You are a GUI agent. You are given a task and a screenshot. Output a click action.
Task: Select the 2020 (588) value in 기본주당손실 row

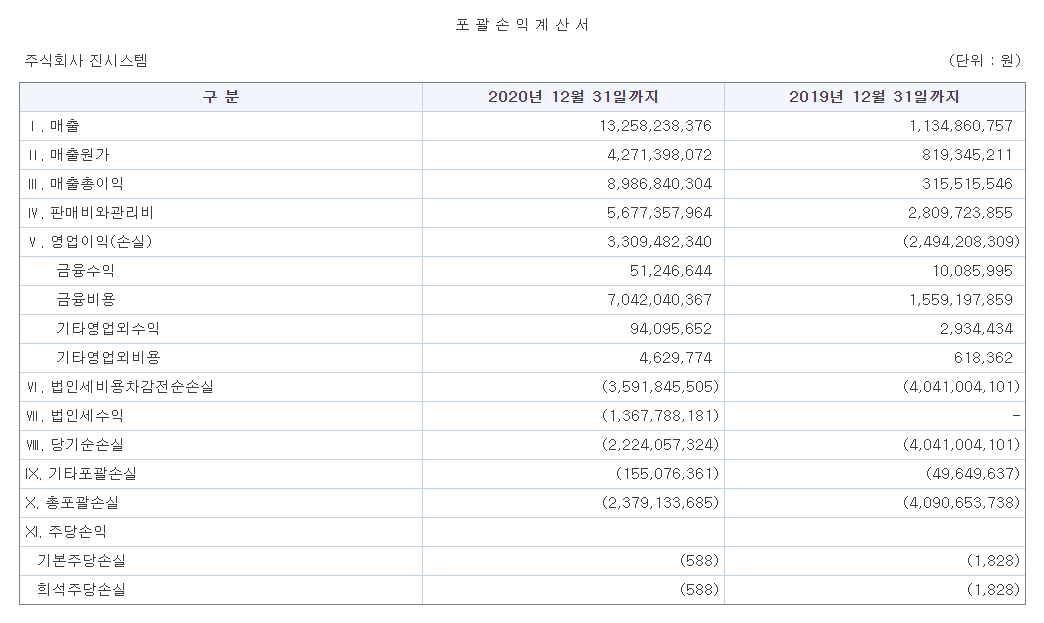tap(699, 560)
